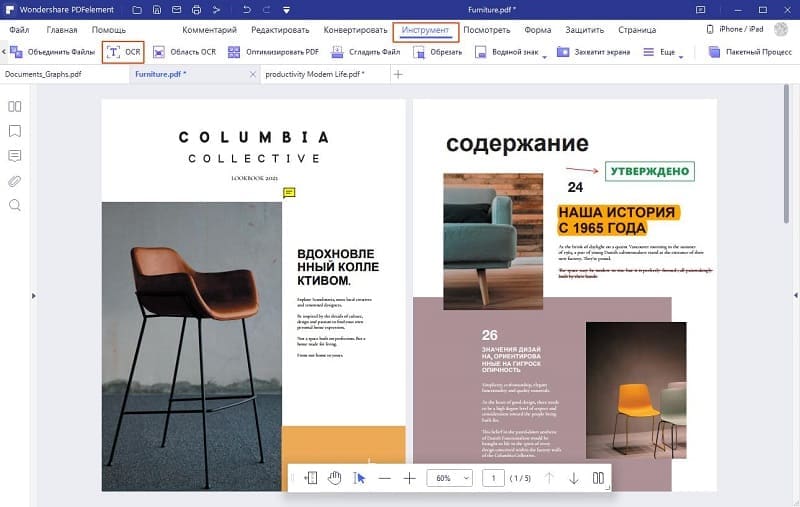Open the page thumbnails panel

coord(15,107)
